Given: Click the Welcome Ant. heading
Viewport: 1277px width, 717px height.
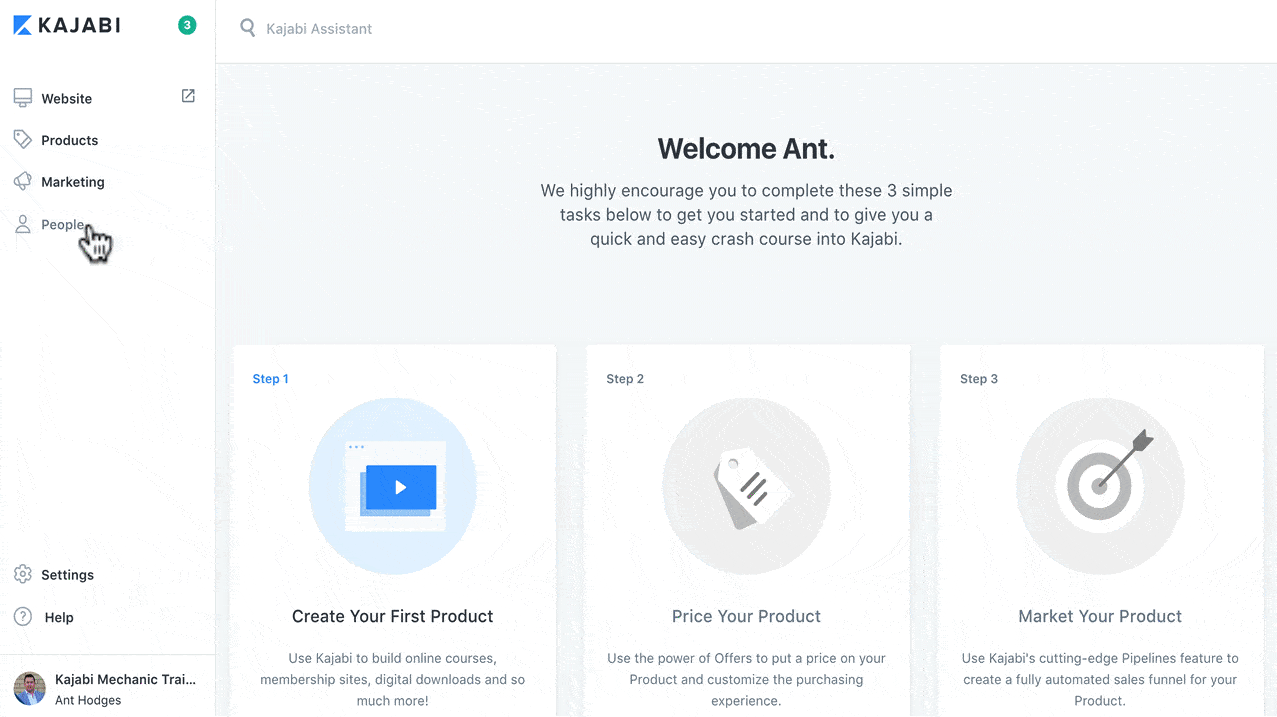Looking at the screenshot, I should click(x=746, y=149).
